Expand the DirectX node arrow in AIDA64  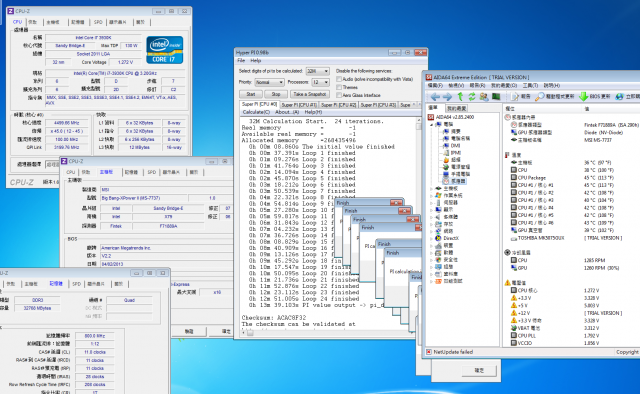432,238
